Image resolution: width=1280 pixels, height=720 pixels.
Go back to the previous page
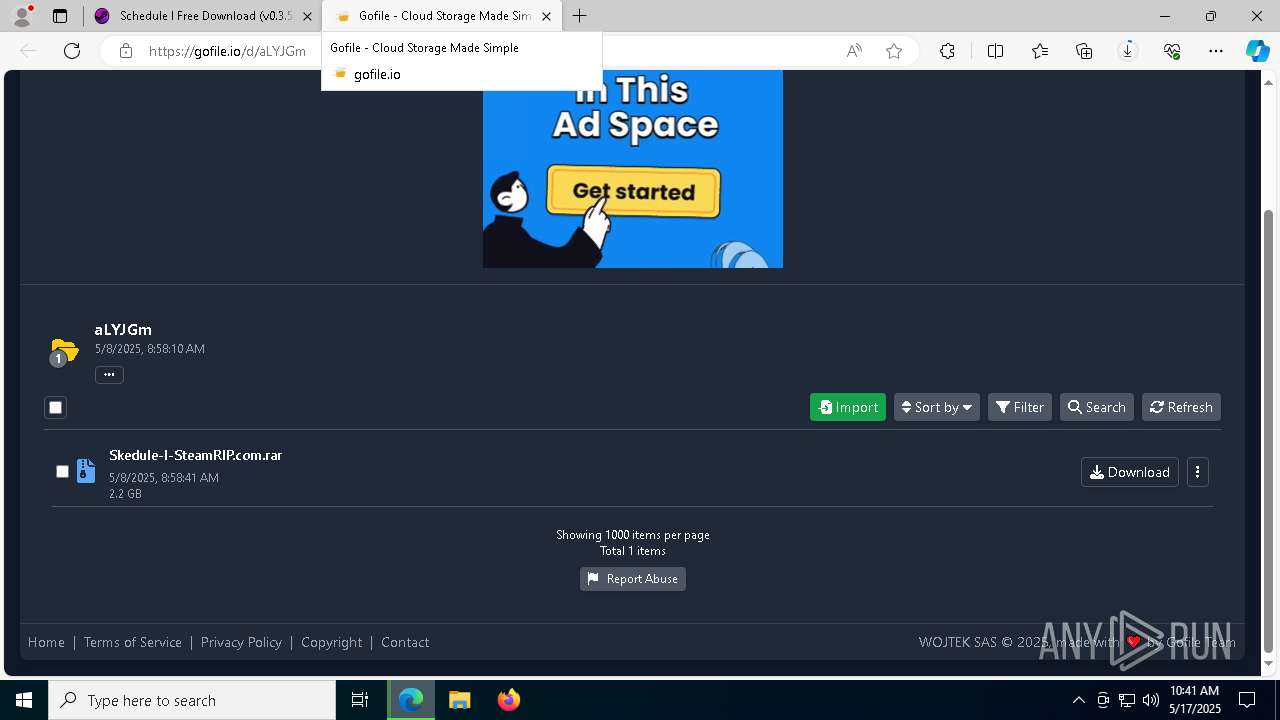[x=28, y=51]
